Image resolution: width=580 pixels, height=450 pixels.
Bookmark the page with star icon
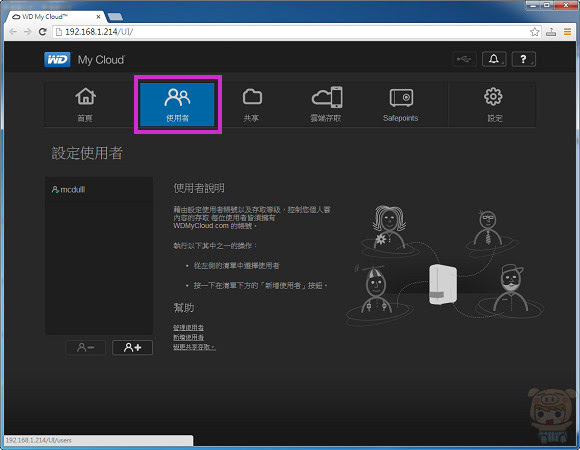pyautogui.click(x=535, y=32)
